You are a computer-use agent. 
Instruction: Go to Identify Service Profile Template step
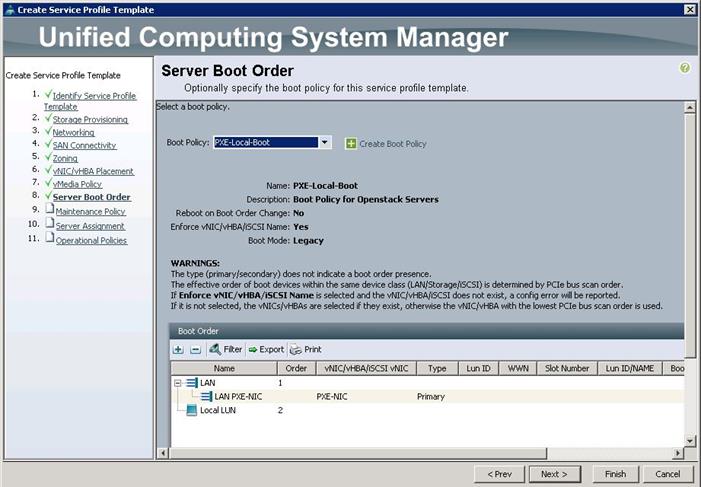(90, 101)
